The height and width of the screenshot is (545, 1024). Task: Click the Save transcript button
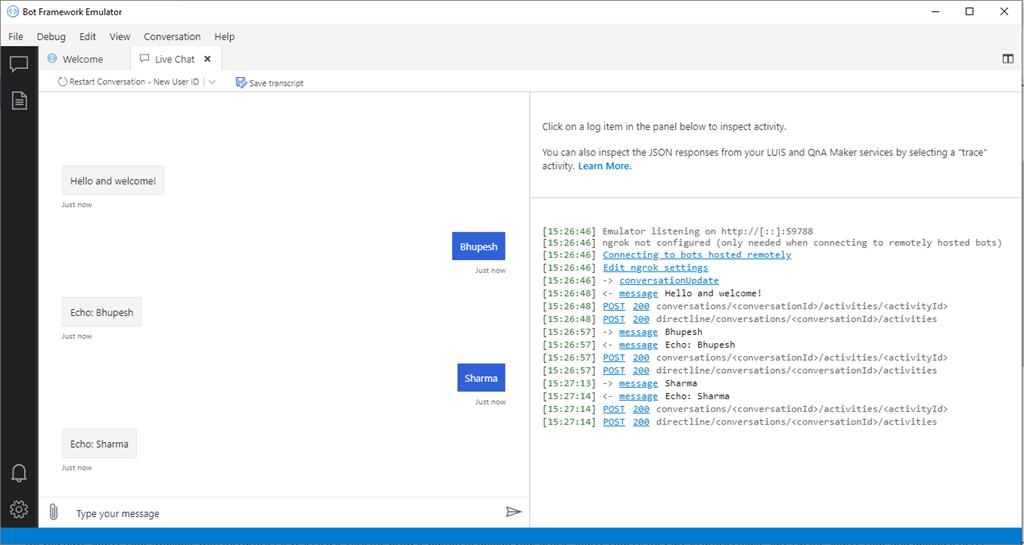pos(270,82)
